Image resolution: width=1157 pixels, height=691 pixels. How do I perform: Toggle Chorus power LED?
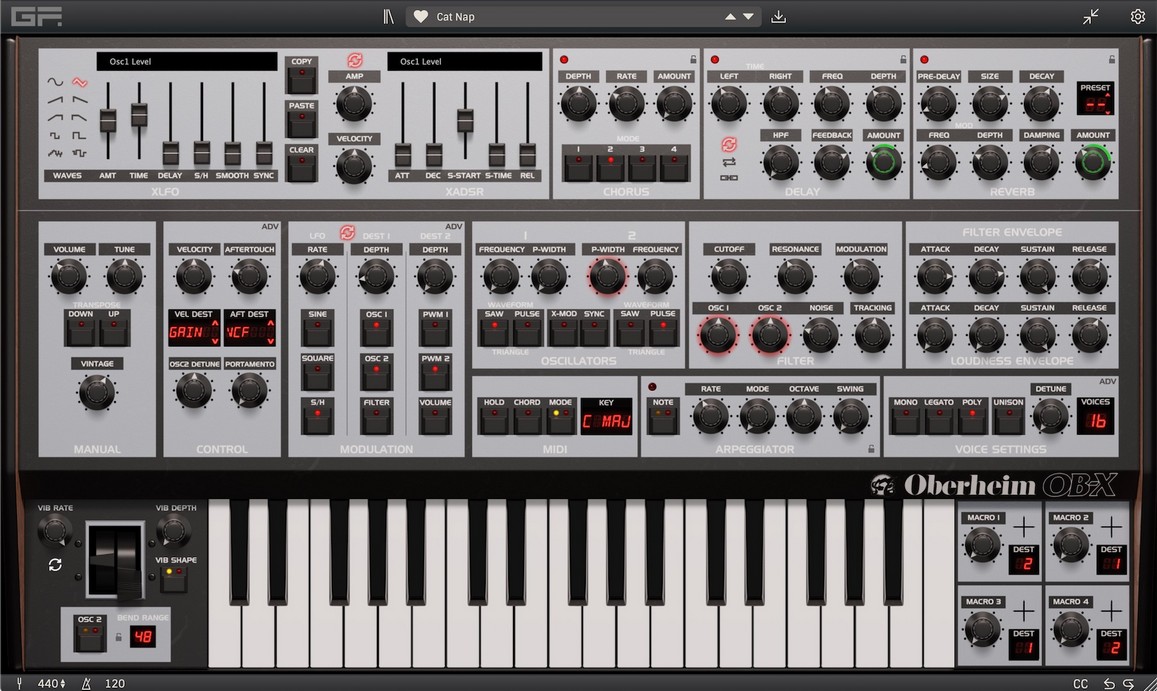click(x=564, y=60)
